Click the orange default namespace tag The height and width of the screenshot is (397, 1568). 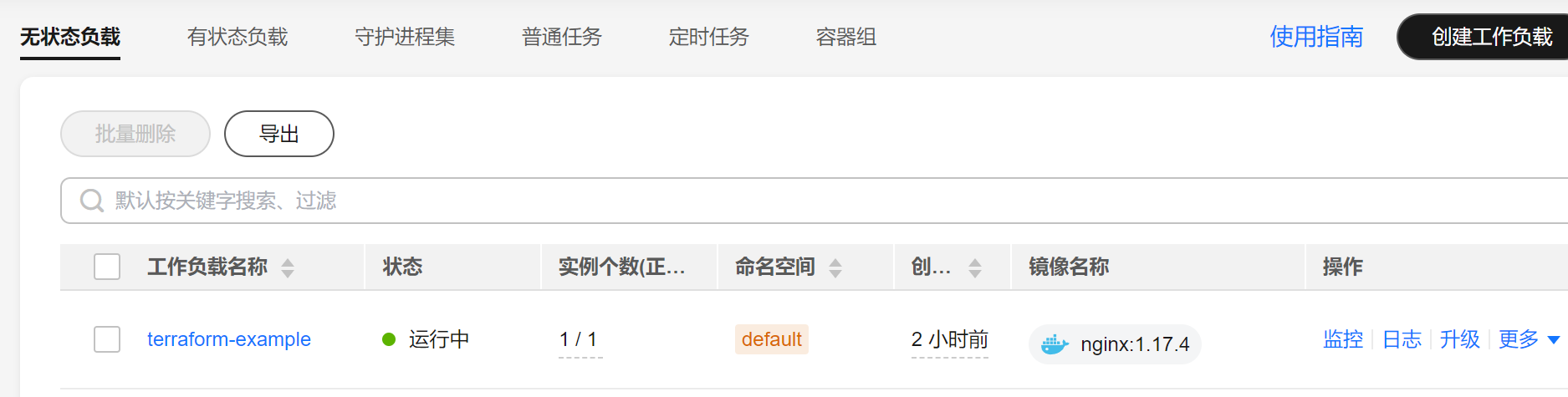[x=772, y=339]
